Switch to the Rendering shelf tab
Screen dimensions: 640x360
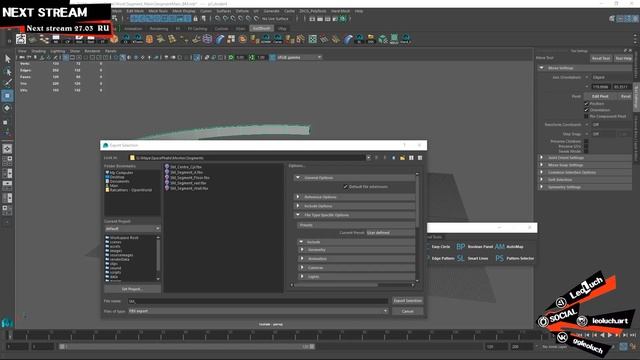(158, 29)
